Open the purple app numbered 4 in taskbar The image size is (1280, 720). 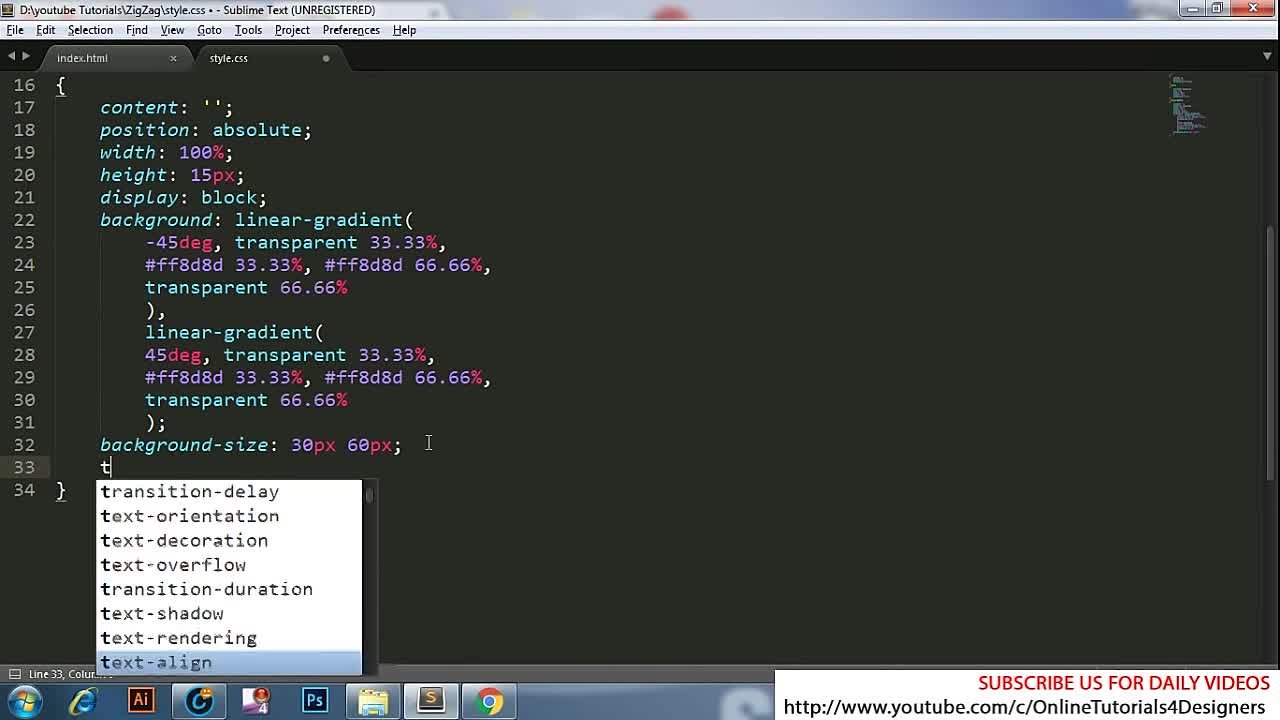257,701
